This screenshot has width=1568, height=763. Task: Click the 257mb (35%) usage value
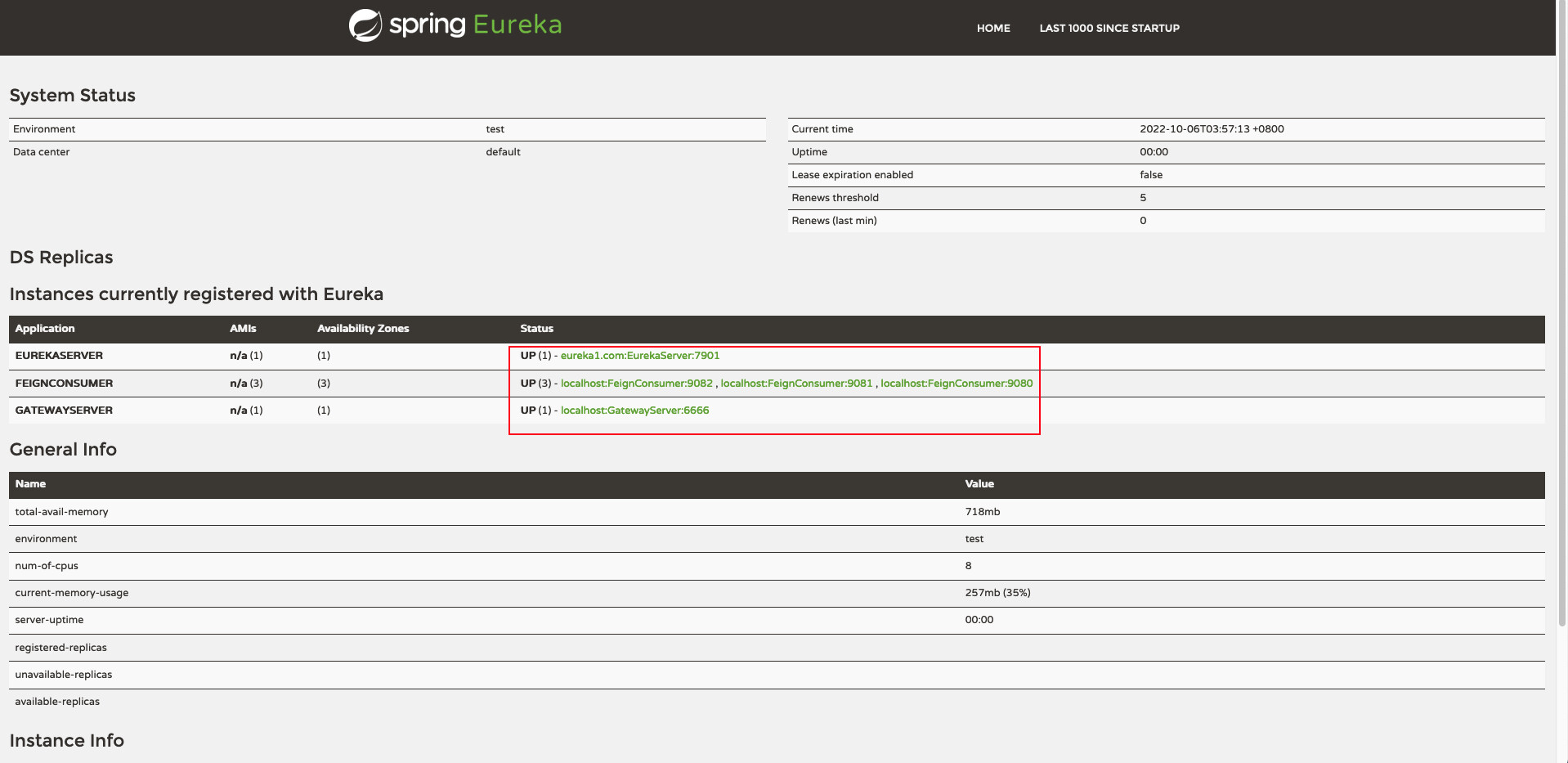pos(997,593)
